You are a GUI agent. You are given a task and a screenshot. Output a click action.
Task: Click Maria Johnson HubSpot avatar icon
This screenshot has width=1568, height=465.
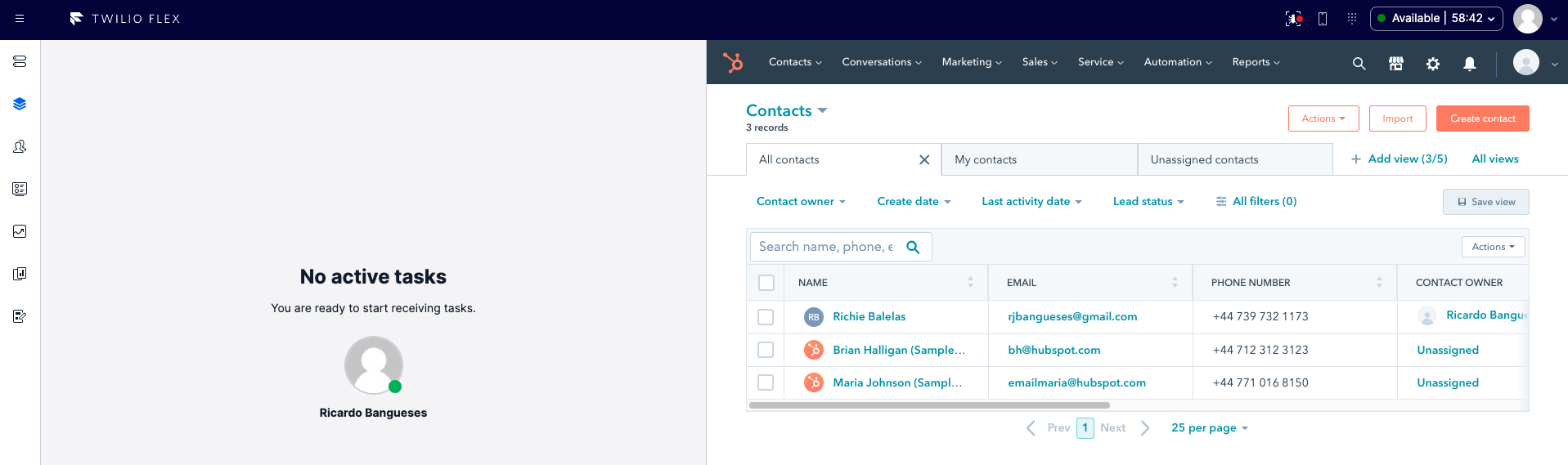[x=814, y=382]
